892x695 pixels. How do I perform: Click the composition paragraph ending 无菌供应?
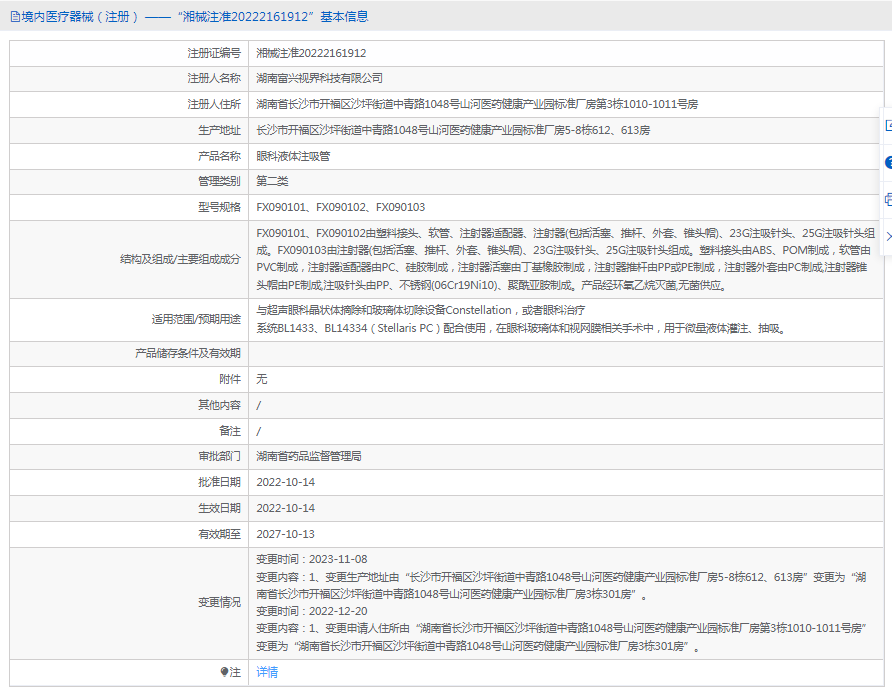coord(565,259)
